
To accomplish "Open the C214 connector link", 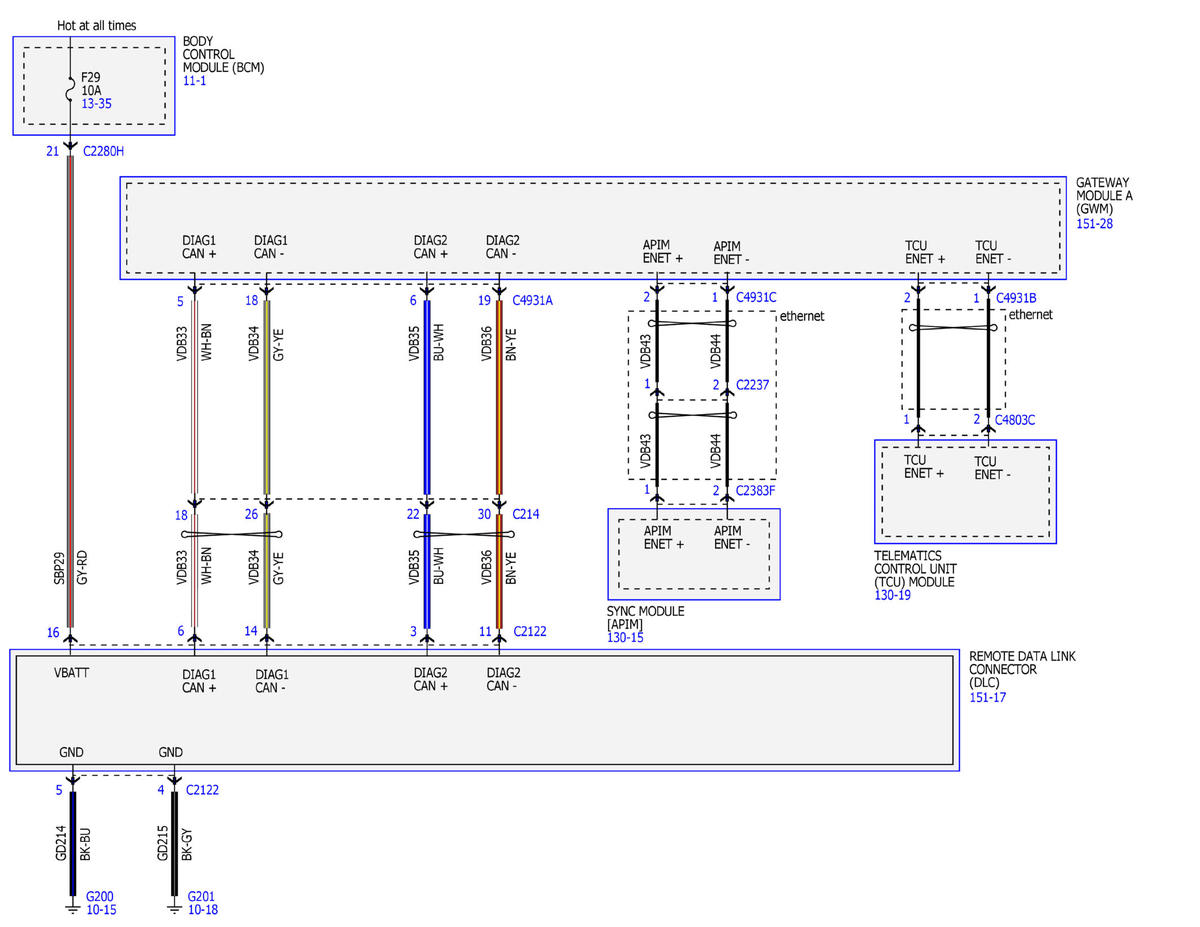I will [x=526, y=514].
